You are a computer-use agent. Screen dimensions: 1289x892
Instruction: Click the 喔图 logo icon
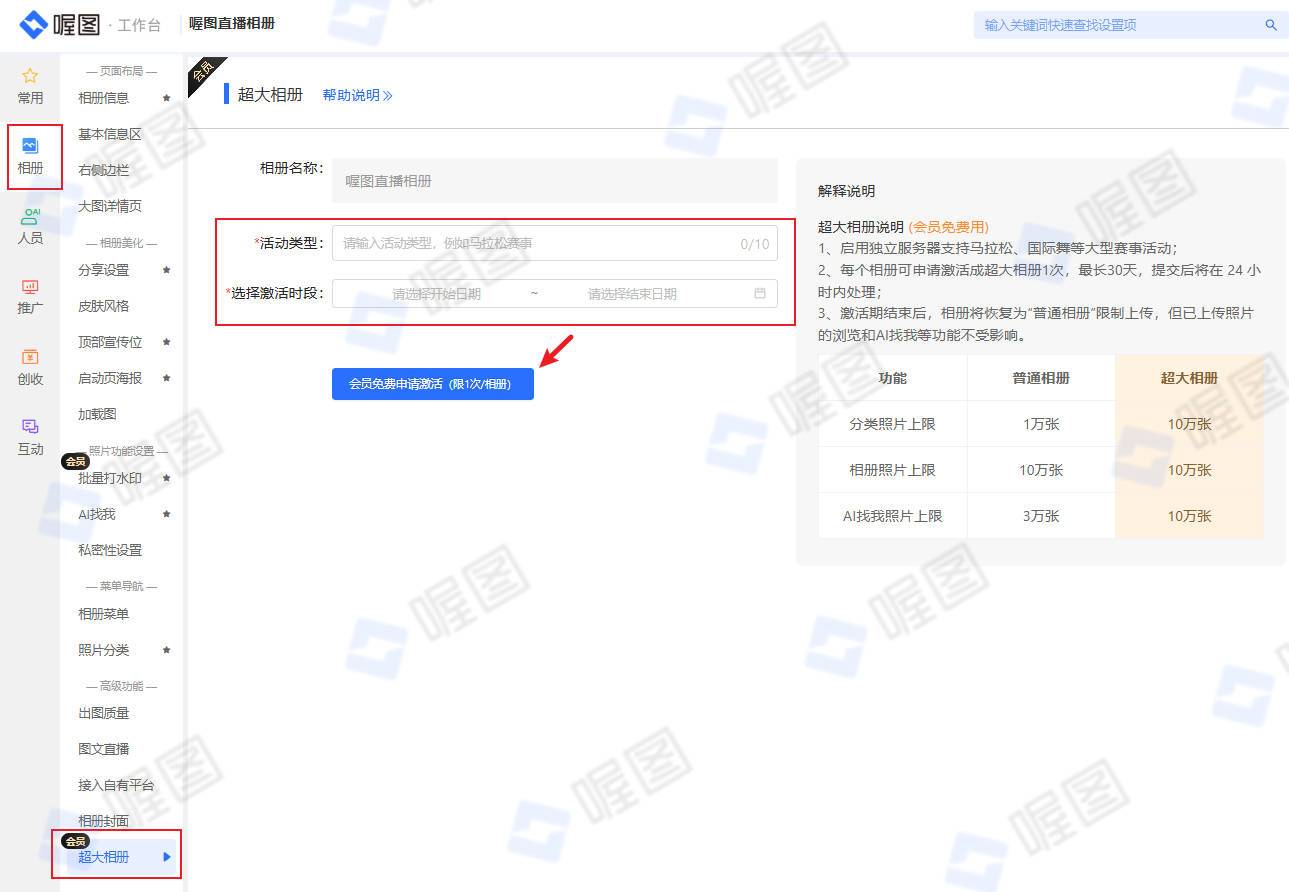pos(34,24)
